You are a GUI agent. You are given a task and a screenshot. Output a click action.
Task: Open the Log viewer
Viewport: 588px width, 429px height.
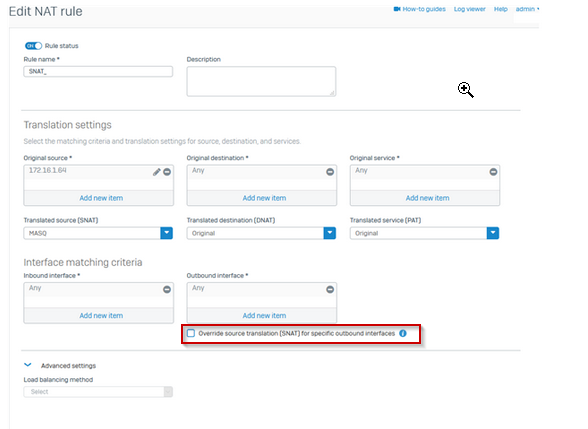470,9
